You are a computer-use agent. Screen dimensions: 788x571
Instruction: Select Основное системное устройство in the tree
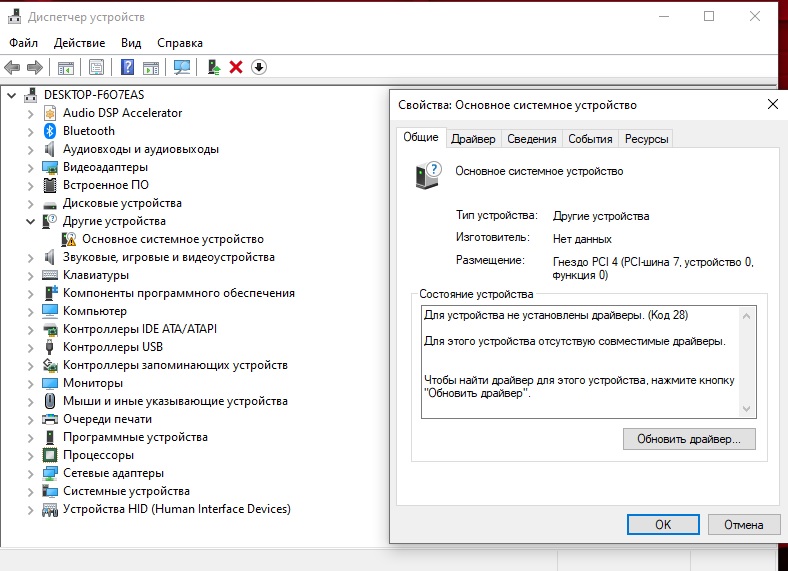[x=172, y=239]
